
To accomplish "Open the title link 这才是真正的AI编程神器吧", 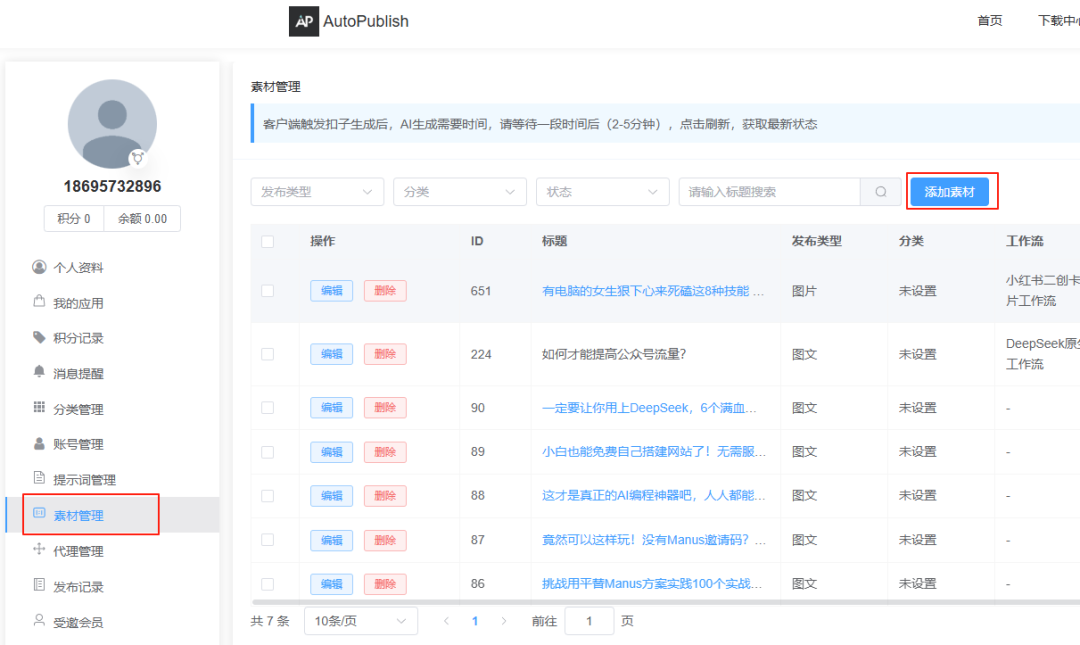I will 654,495.
